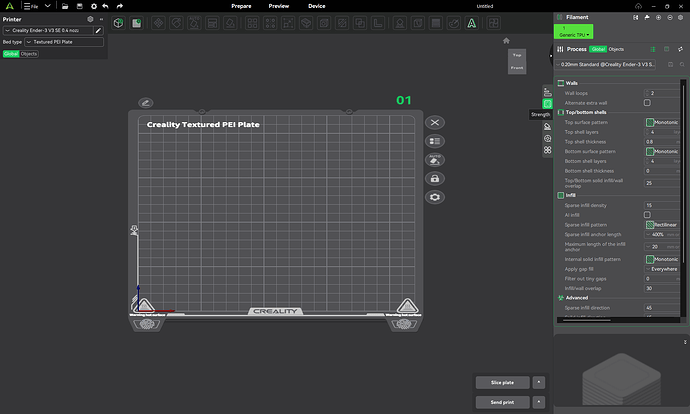Click the save project disk icon
The width and height of the screenshot is (690, 414).
coord(80,6)
